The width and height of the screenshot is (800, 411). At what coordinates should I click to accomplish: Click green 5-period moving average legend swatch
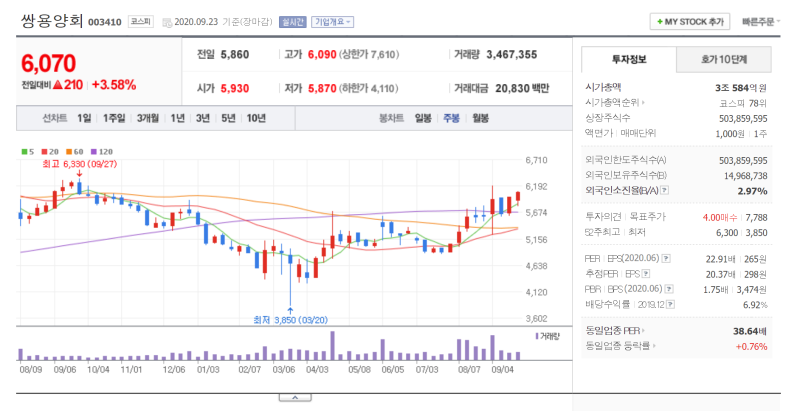[x=24, y=152]
